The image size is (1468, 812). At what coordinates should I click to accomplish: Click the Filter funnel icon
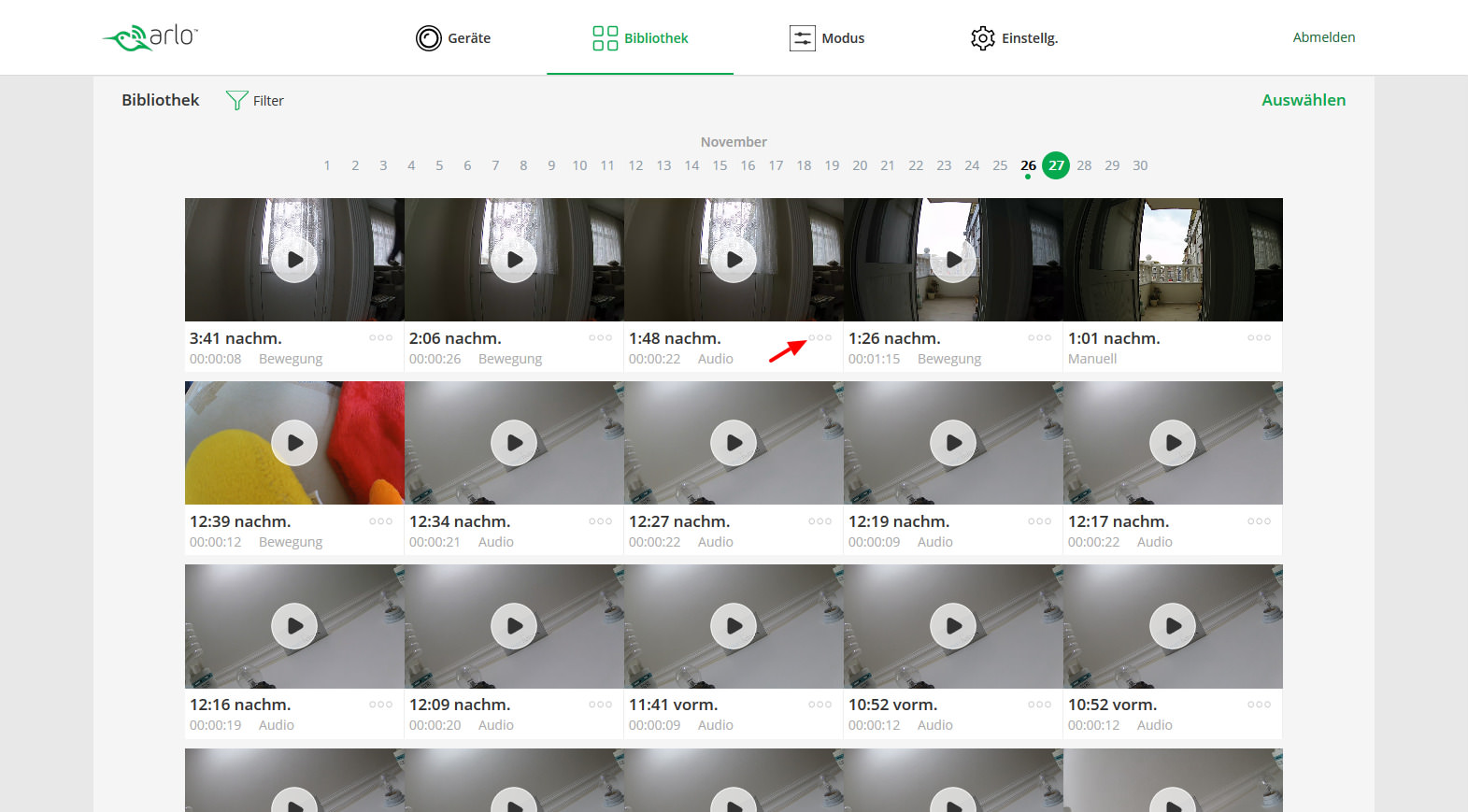click(236, 100)
